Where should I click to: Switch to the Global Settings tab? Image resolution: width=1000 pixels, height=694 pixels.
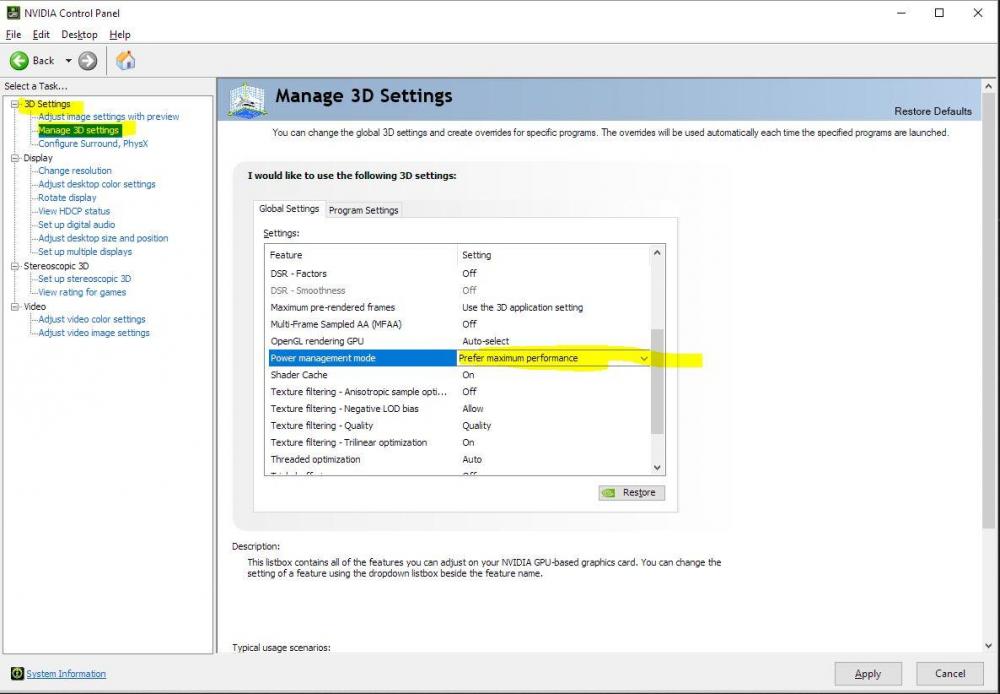click(x=289, y=209)
